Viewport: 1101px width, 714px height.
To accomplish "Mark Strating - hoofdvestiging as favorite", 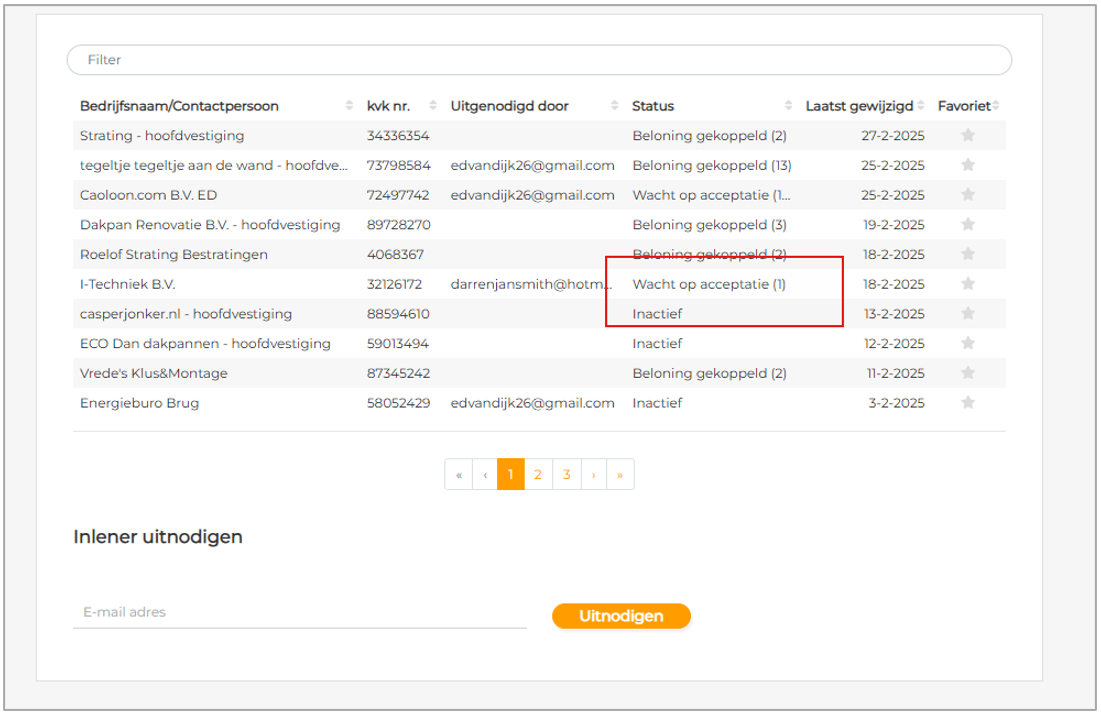I will tap(967, 136).
